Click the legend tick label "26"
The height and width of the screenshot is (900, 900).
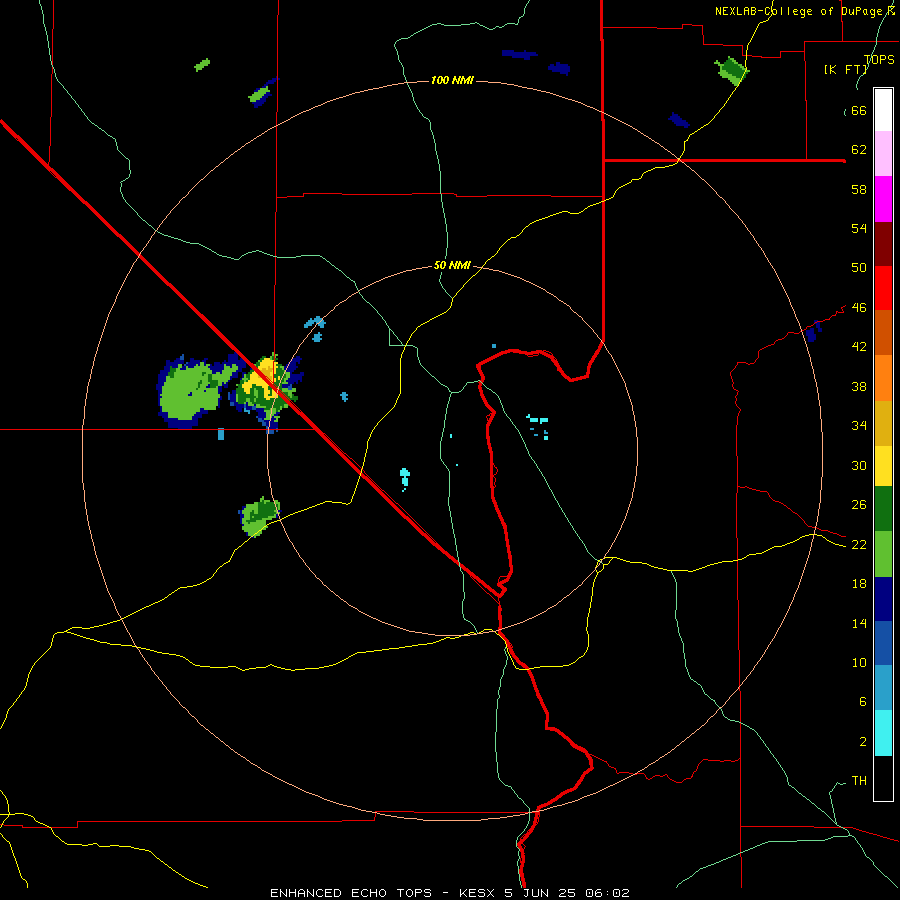(x=859, y=505)
